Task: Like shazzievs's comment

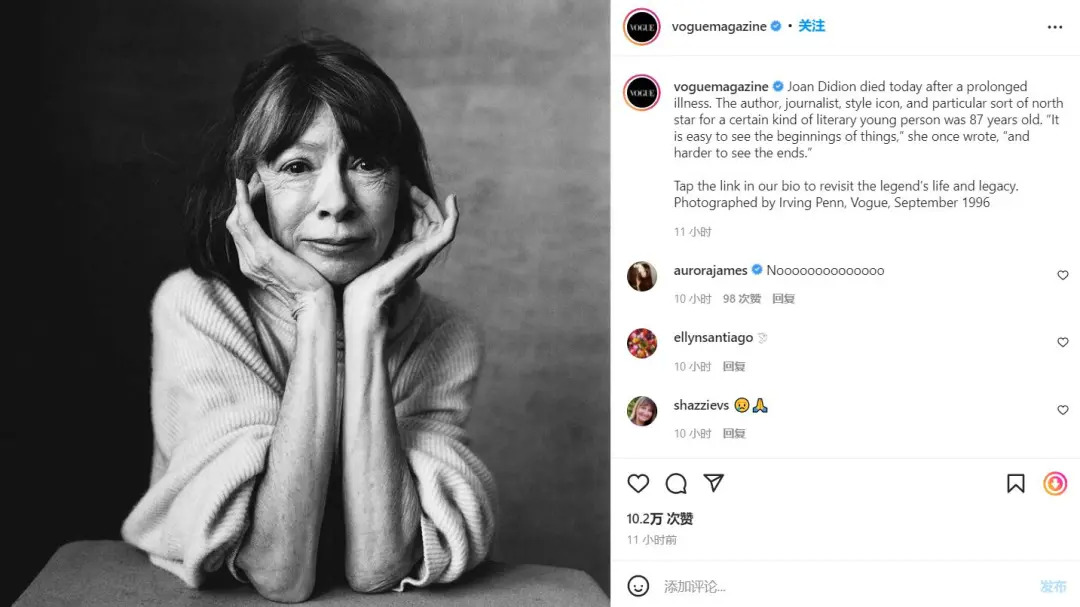Action: 1063,410
